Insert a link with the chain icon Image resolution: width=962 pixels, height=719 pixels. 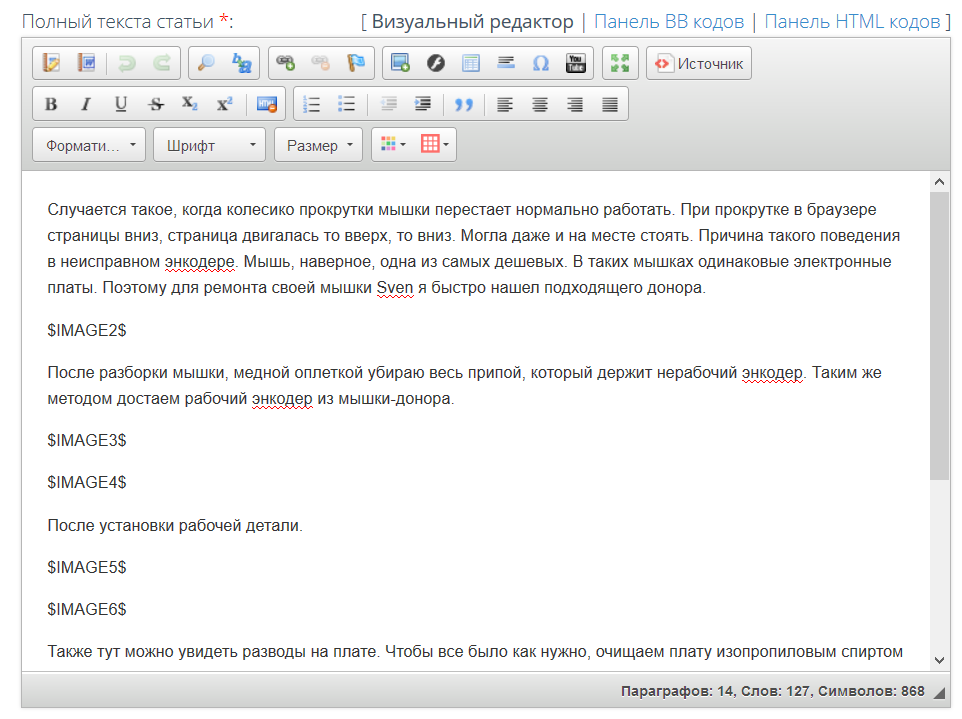pyautogui.click(x=286, y=63)
